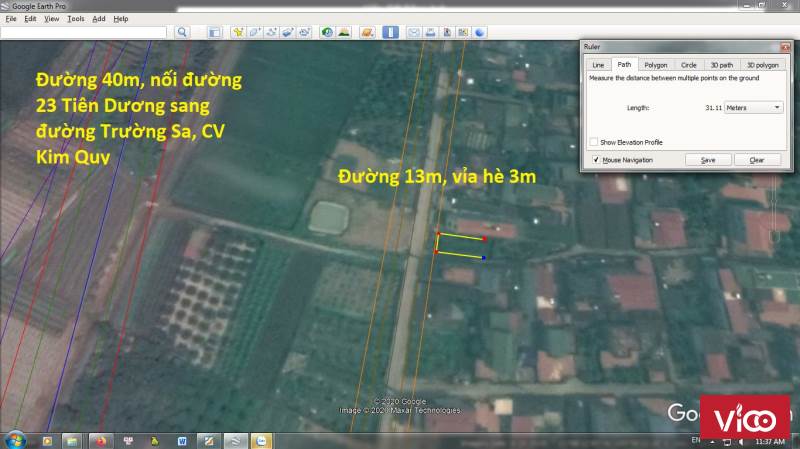
Task: Toggle the Ruler tool icon
Action: pyautogui.click(x=390, y=32)
